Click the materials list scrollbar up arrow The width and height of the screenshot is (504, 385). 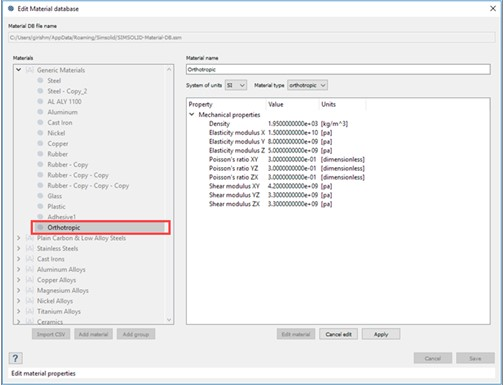click(x=169, y=69)
